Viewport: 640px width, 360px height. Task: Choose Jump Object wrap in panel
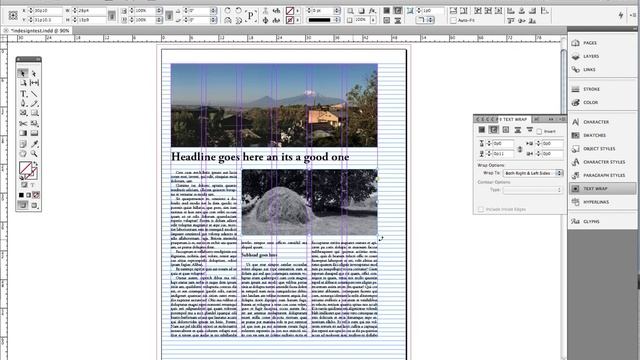click(x=518, y=130)
